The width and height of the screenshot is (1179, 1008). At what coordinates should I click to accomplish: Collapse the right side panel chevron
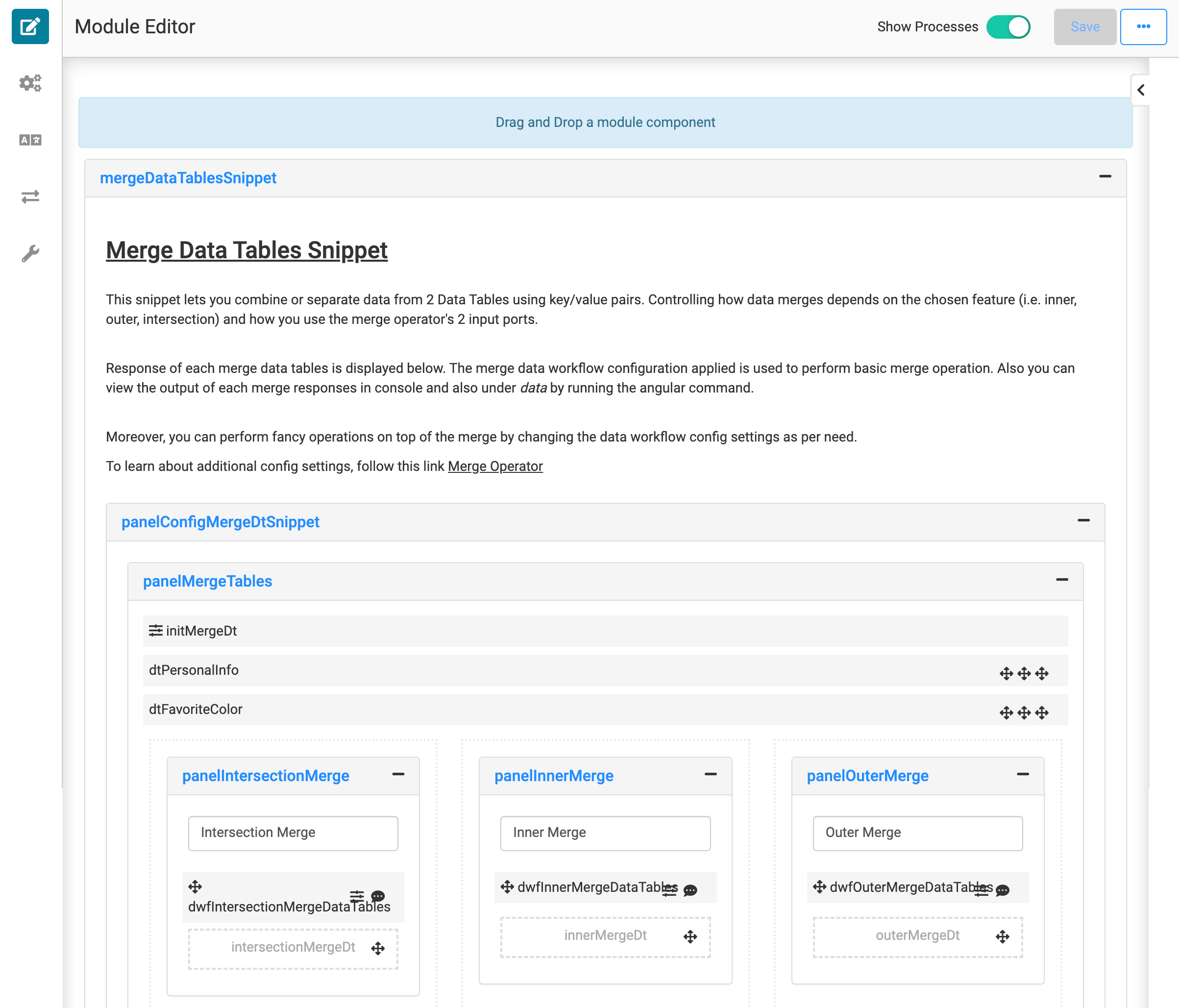pyautogui.click(x=1140, y=90)
